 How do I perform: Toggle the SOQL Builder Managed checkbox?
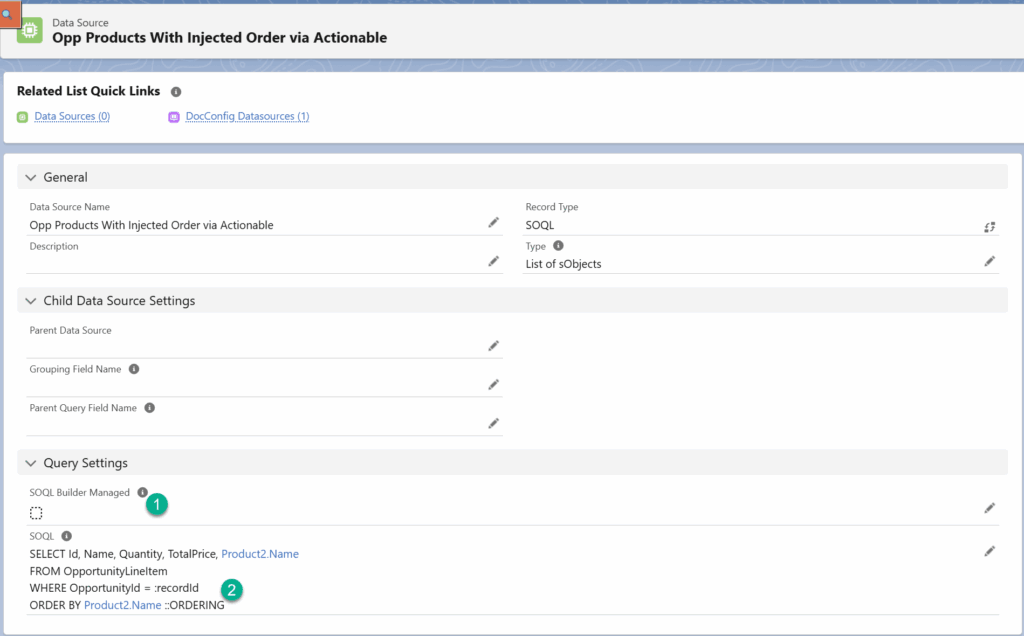36,513
